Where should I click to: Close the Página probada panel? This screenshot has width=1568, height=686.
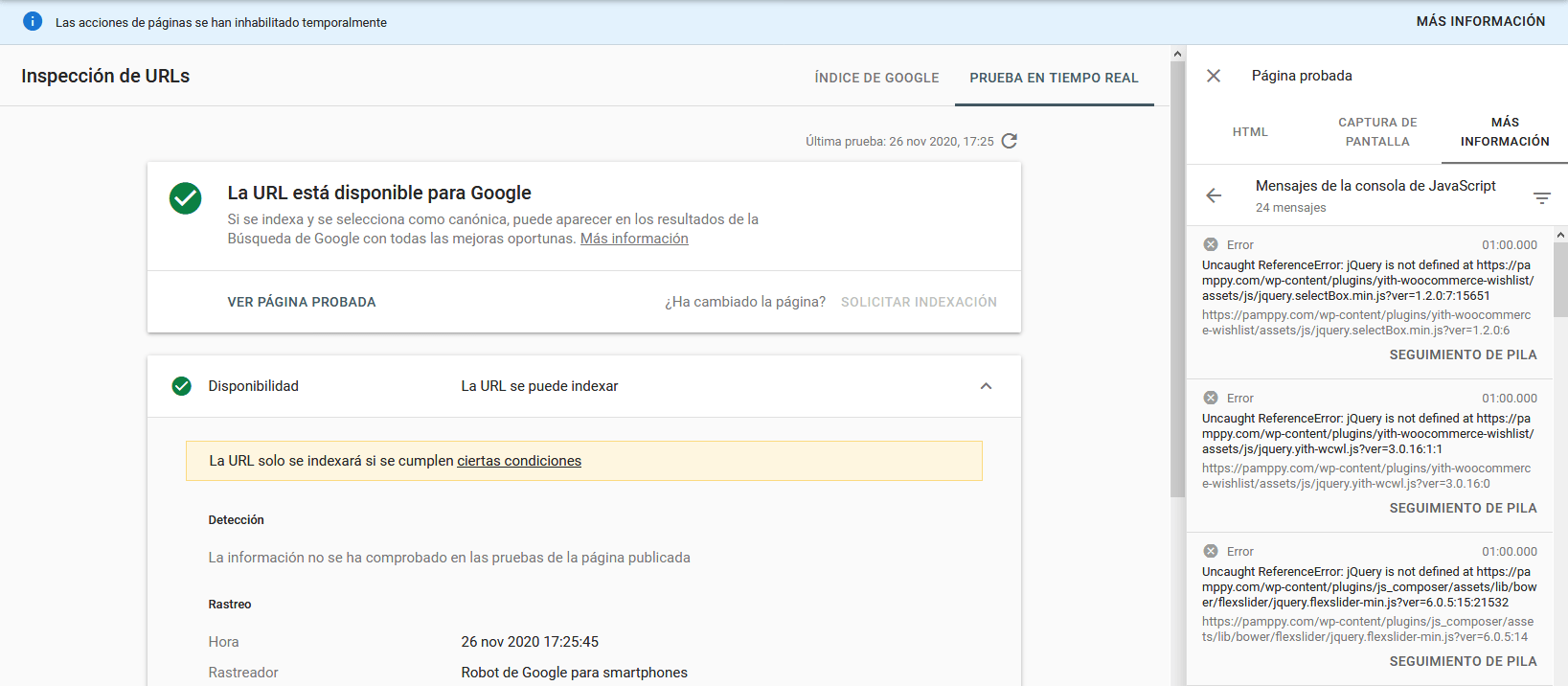(x=1213, y=76)
